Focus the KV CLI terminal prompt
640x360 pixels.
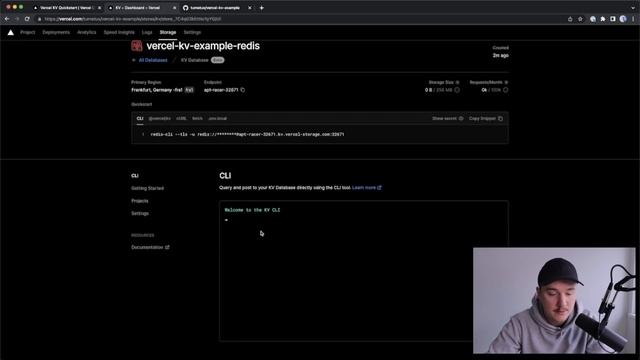227,220
